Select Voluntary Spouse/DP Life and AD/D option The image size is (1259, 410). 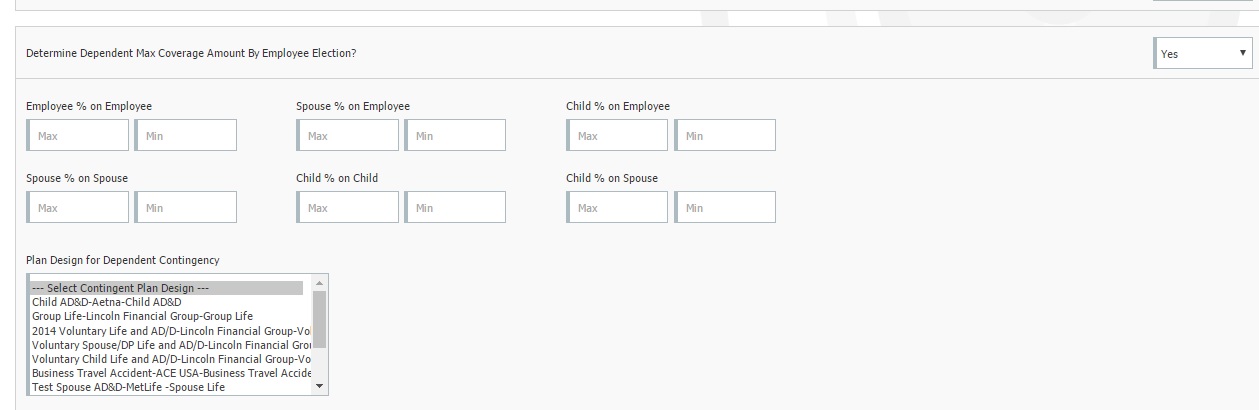tap(171, 344)
